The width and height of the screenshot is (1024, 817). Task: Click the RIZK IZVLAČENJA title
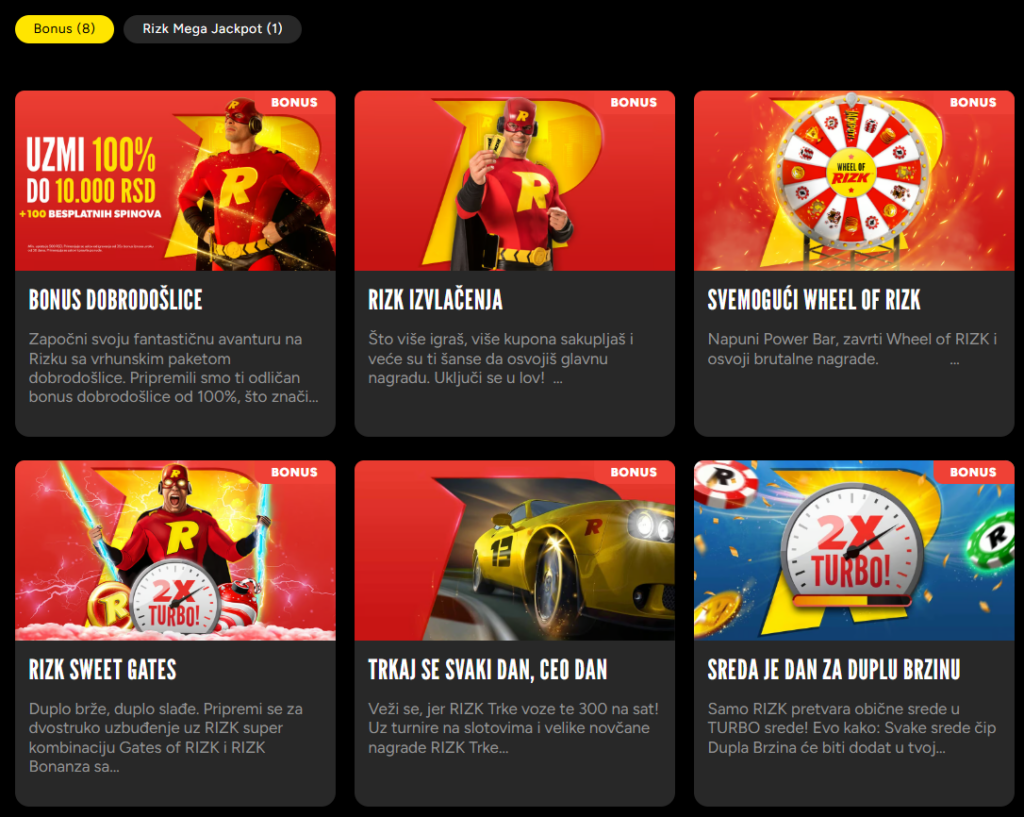pyautogui.click(x=436, y=300)
